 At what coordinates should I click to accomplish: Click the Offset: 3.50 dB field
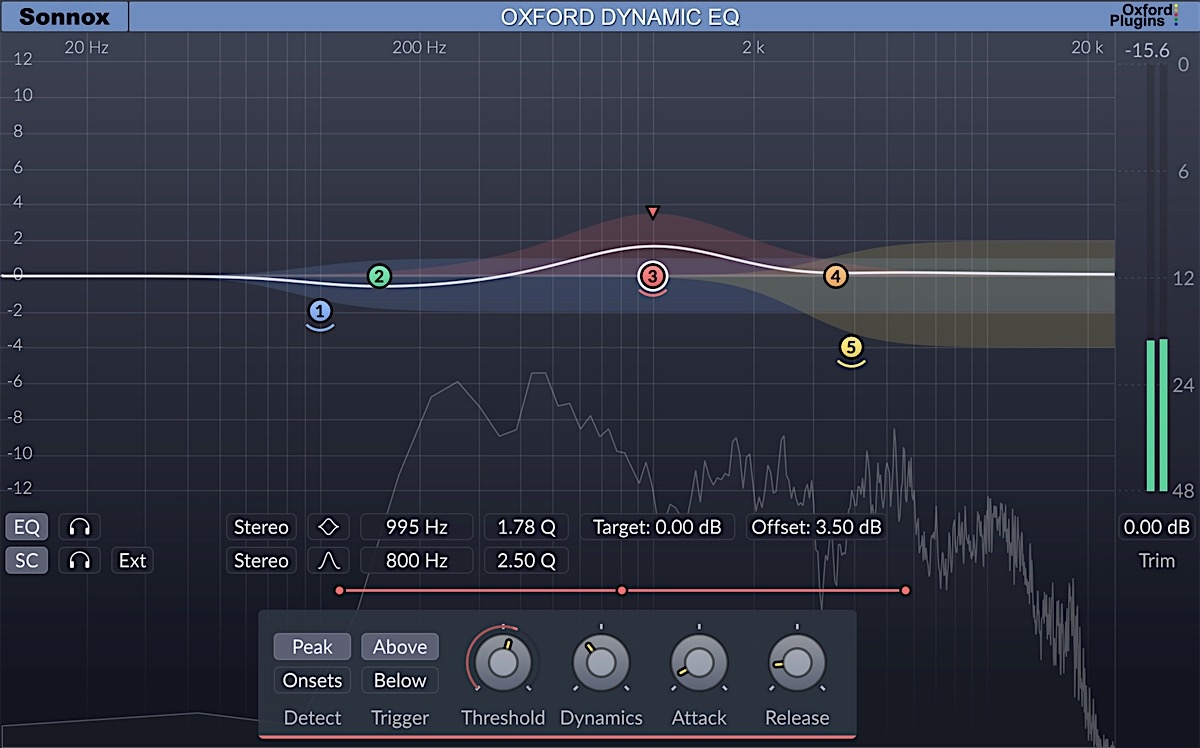pyautogui.click(x=816, y=527)
